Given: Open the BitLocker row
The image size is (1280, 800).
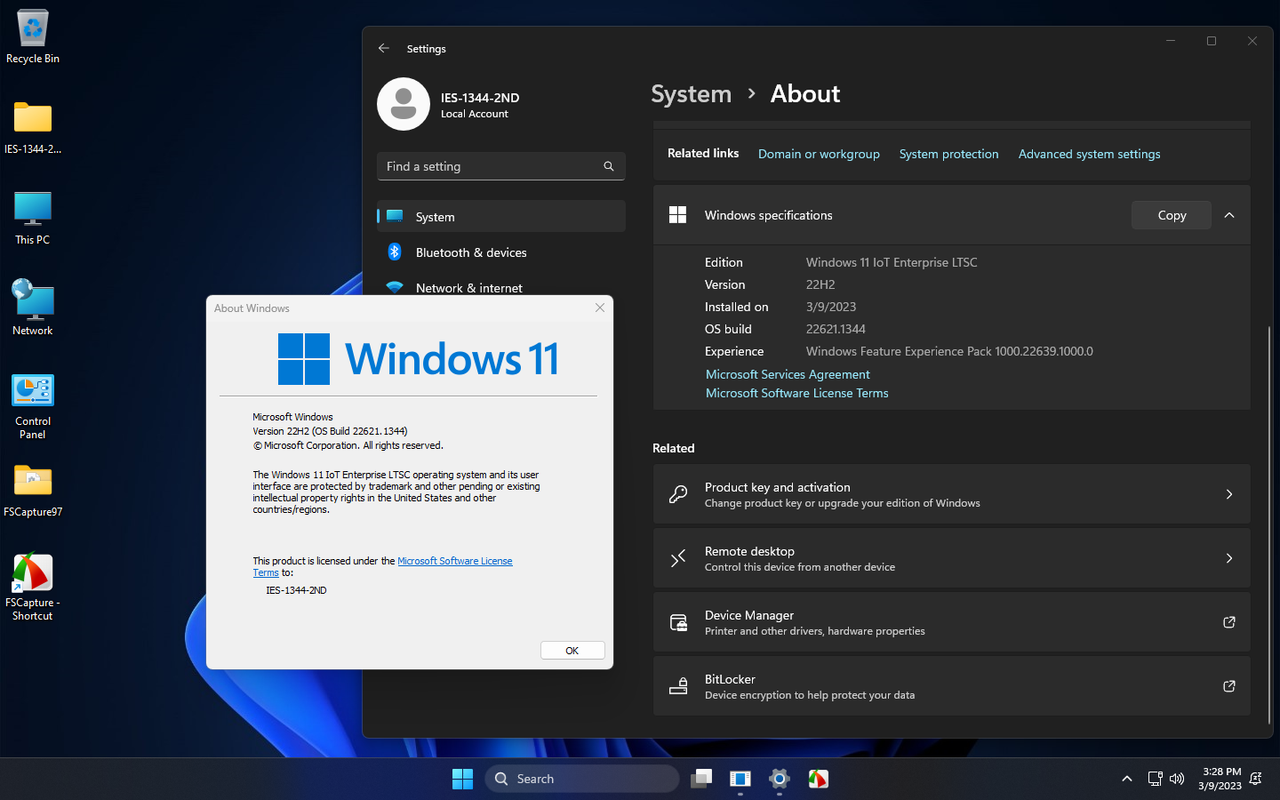Looking at the screenshot, I should point(951,686).
